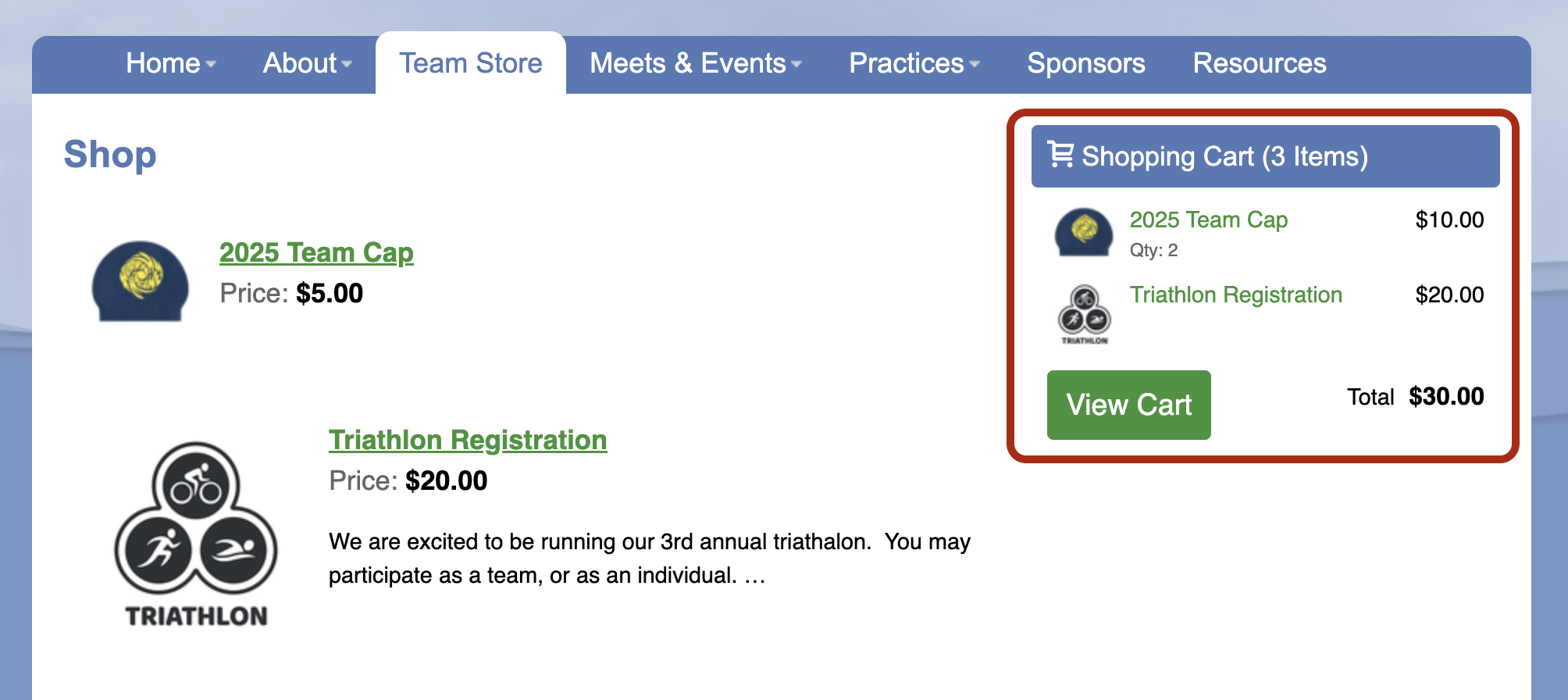1568x700 pixels.
Task: Open the team cap thumbnail in shopping cart
Action: 1084,232
